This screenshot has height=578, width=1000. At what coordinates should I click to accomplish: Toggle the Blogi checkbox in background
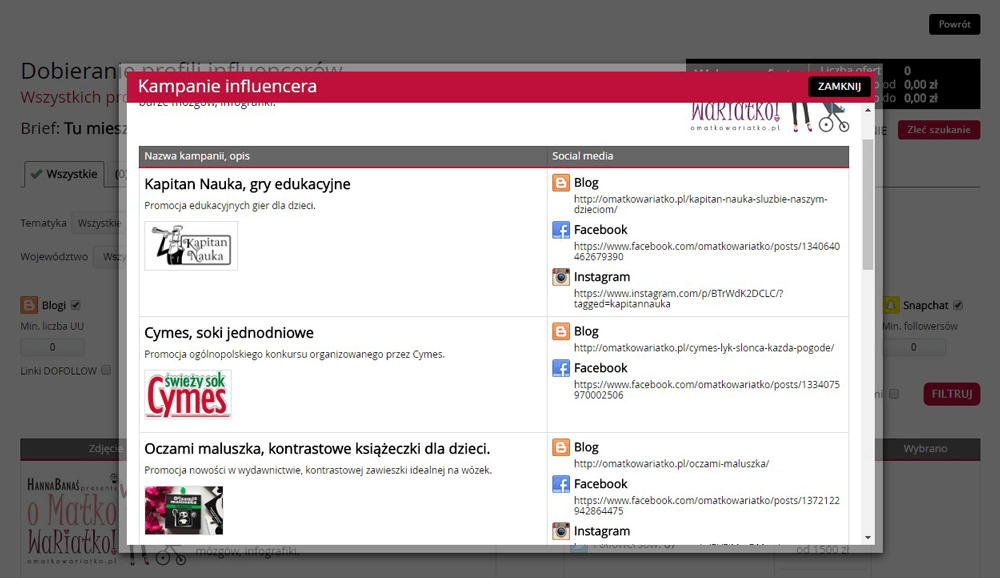click(76, 305)
